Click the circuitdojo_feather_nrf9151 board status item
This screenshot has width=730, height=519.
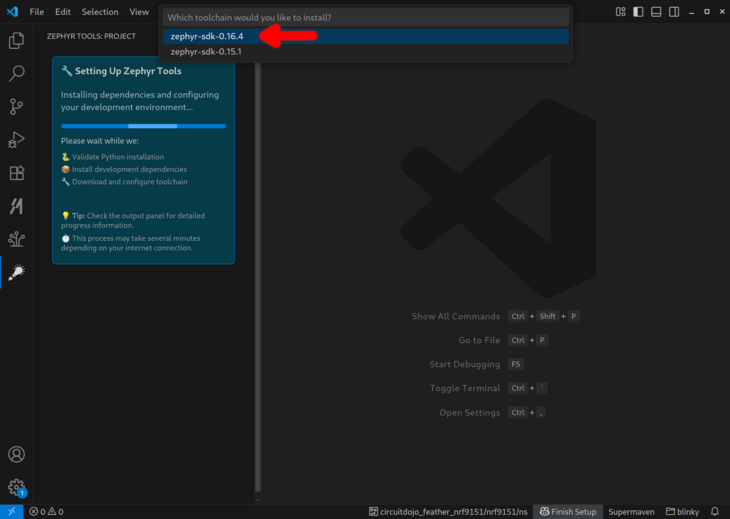(448, 512)
